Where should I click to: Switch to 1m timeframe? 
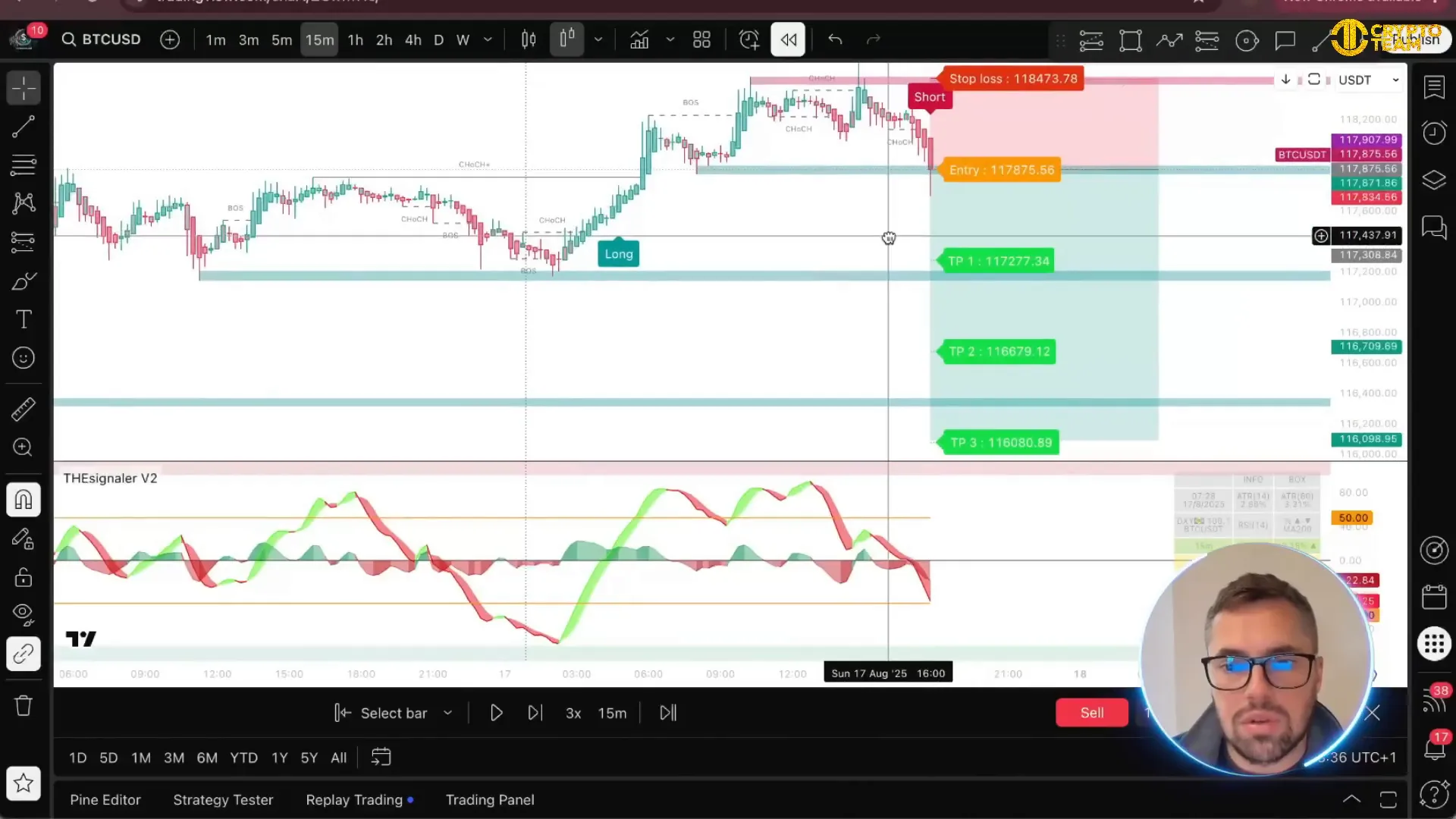click(x=215, y=40)
